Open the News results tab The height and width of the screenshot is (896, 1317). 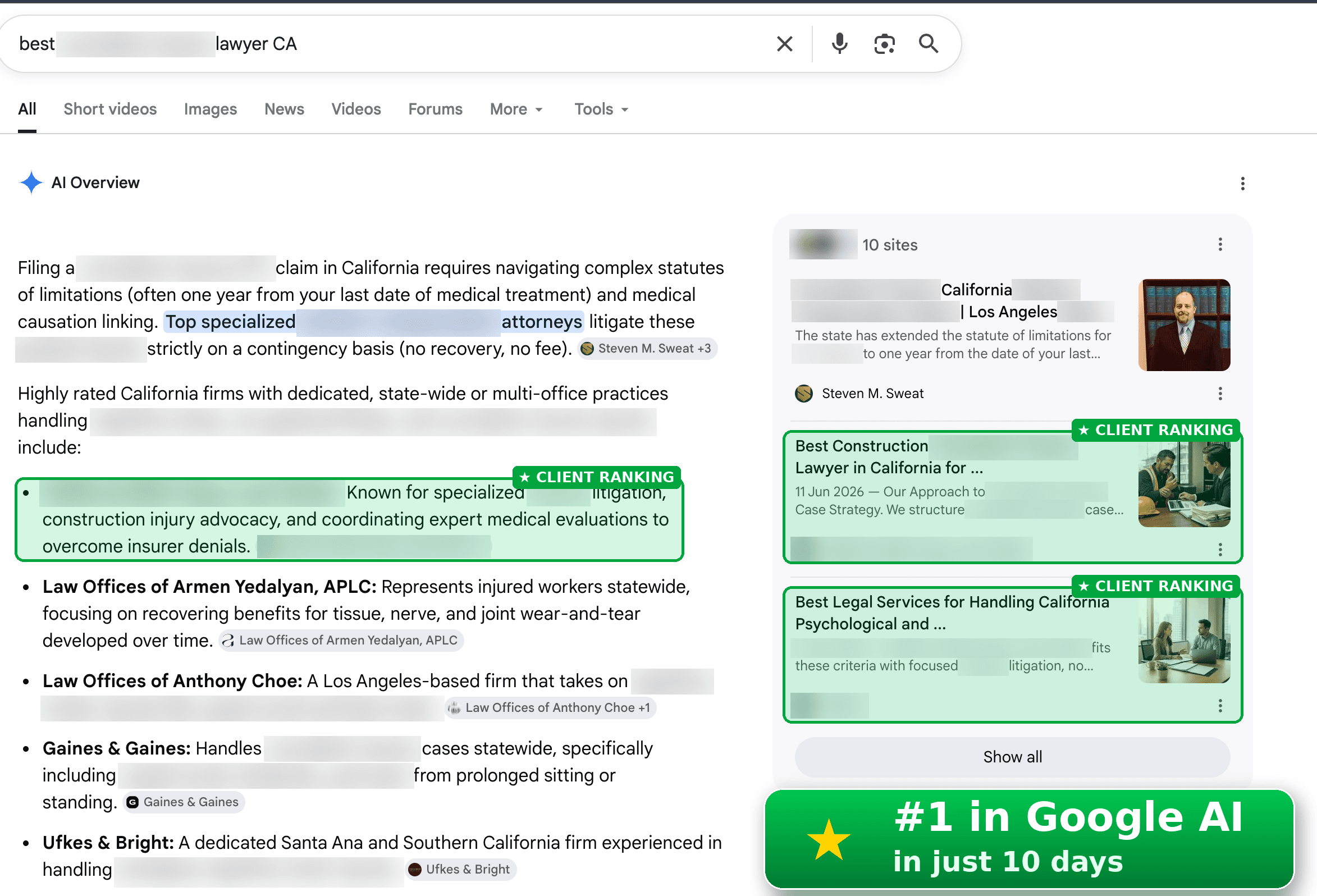coord(284,109)
